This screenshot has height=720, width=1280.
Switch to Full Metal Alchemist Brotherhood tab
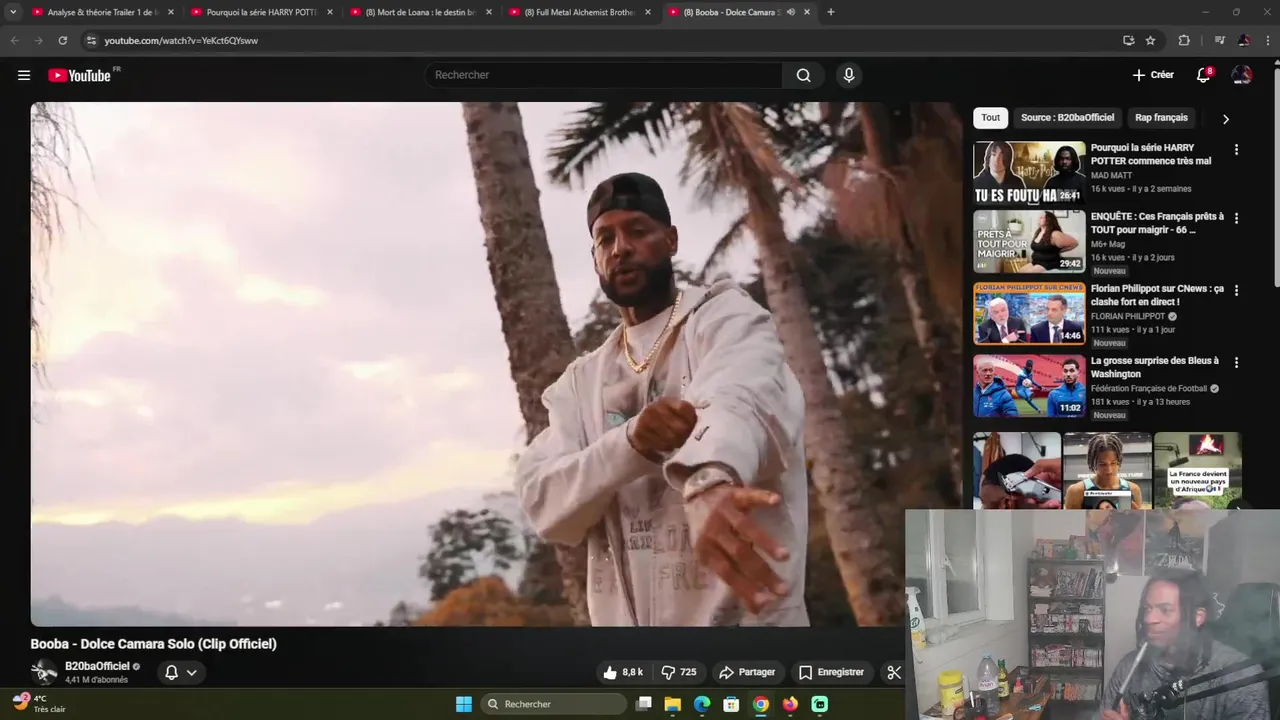click(x=580, y=12)
